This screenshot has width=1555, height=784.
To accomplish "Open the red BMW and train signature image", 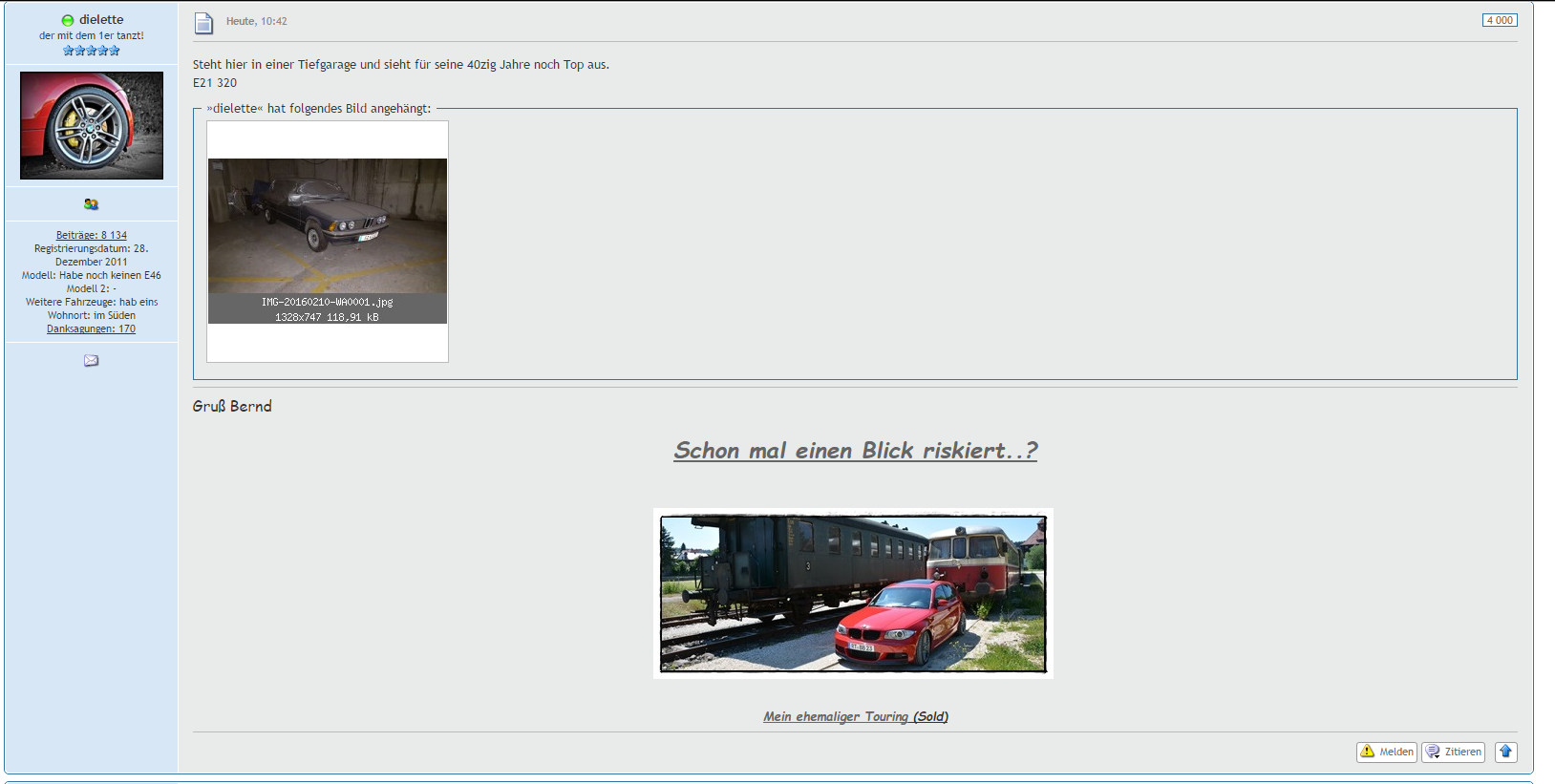I will point(853,593).
